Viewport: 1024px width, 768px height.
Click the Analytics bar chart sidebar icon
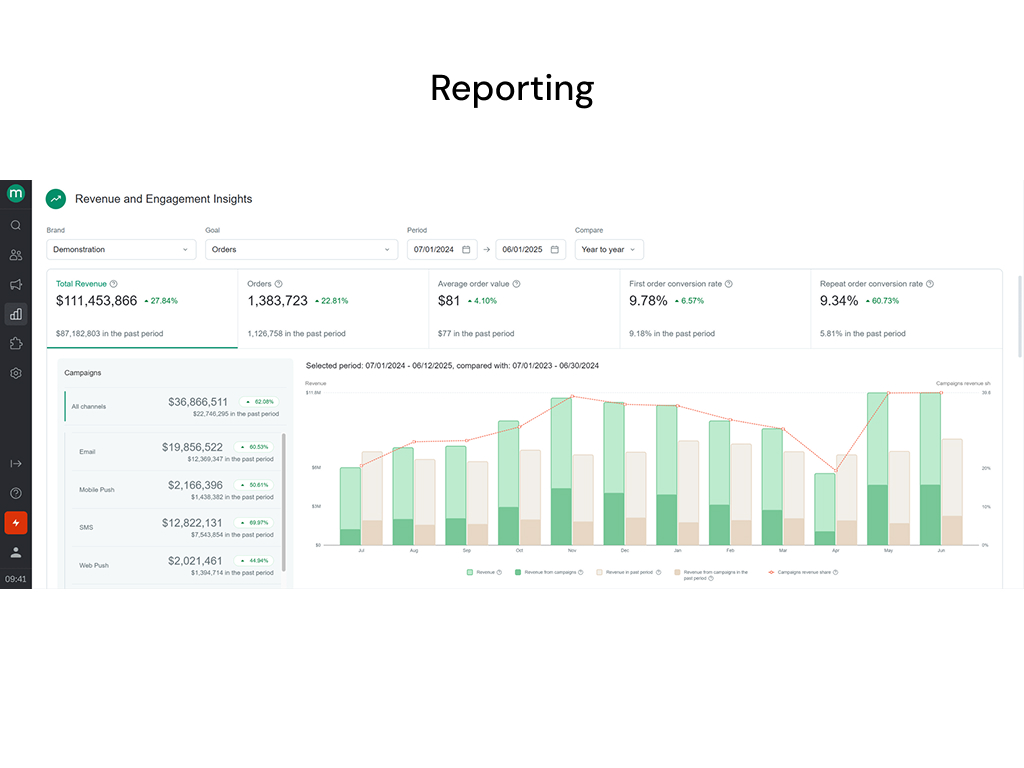16,314
